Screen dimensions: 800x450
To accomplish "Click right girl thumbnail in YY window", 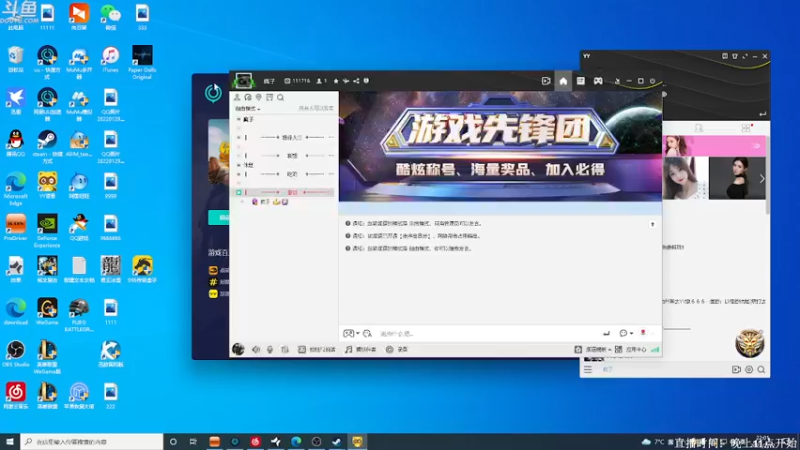I will point(737,178).
